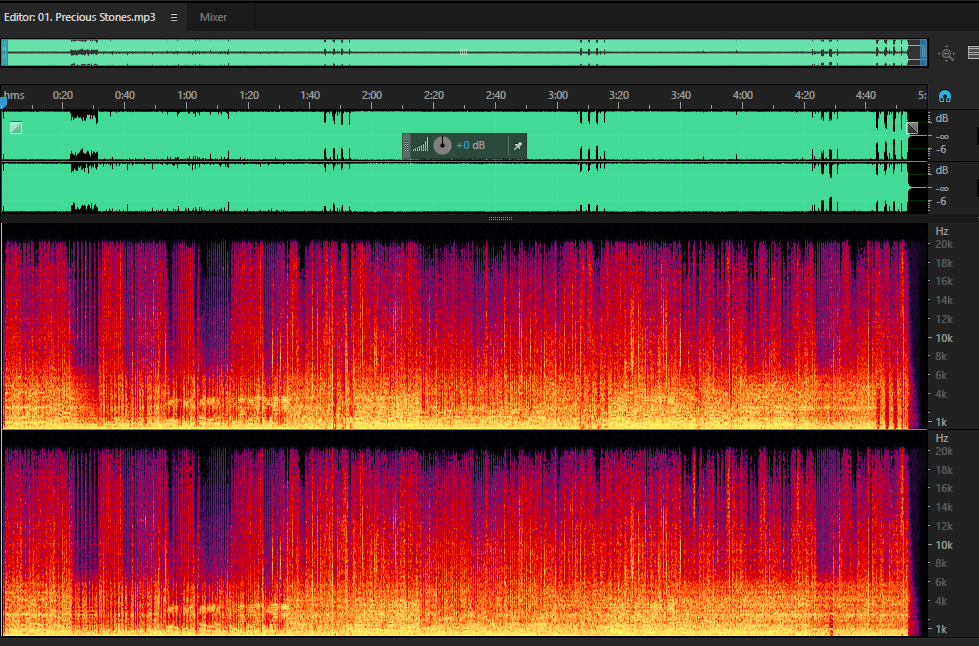Click 4:20 on the time ruler
Screen dimensions: 979x646
805,95
